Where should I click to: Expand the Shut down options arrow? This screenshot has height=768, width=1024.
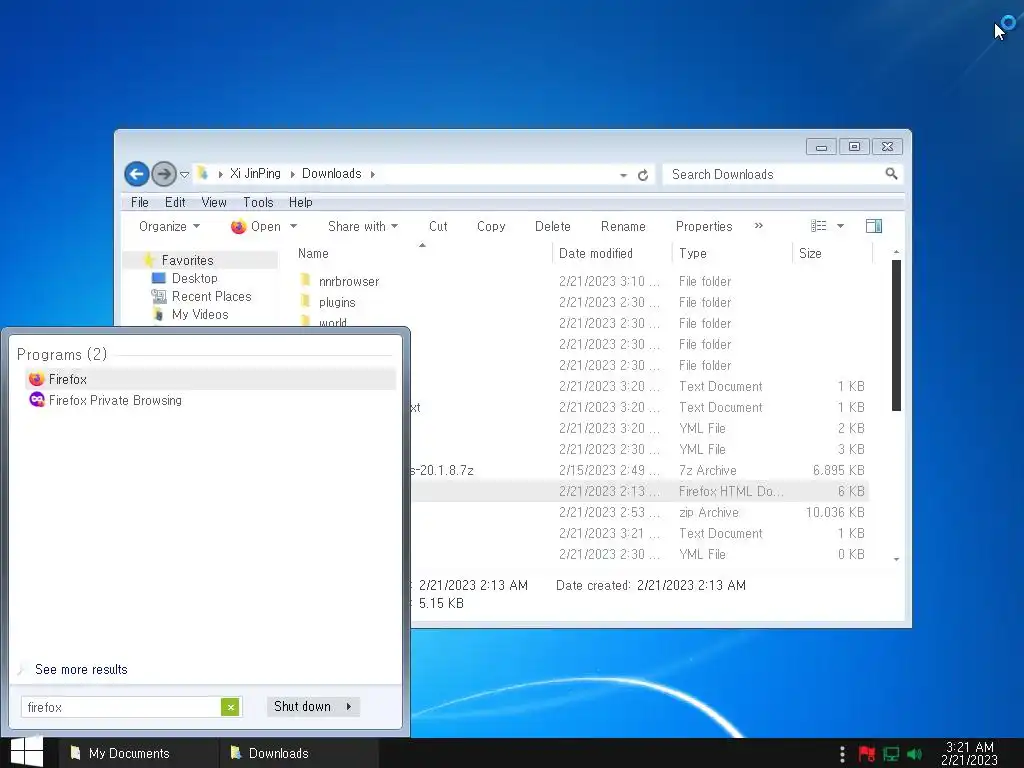click(x=349, y=707)
